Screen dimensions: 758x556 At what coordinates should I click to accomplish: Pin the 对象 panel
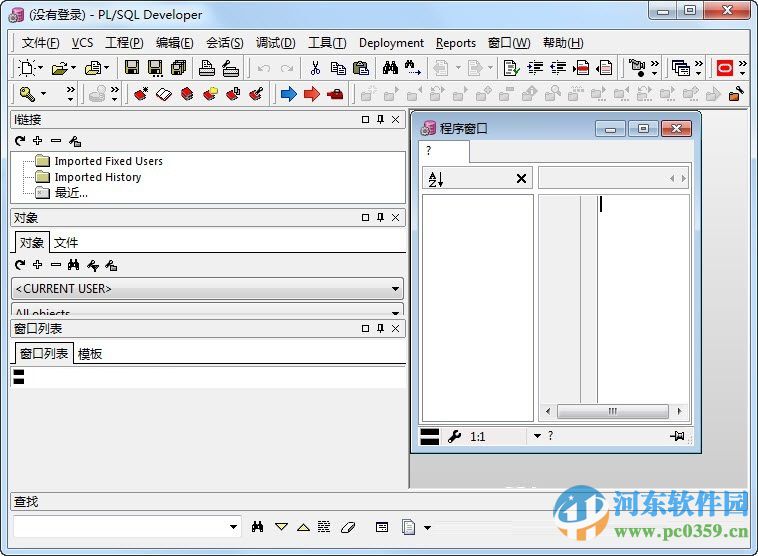[x=380, y=218]
